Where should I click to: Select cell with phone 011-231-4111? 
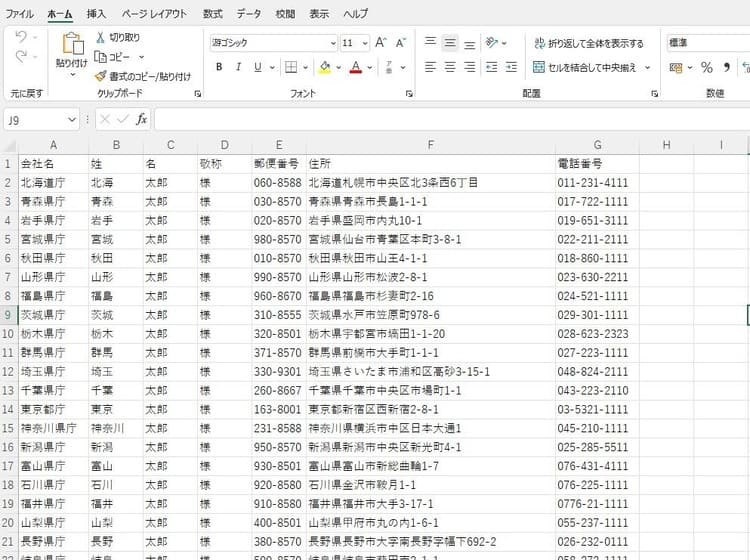coord(597,183)
